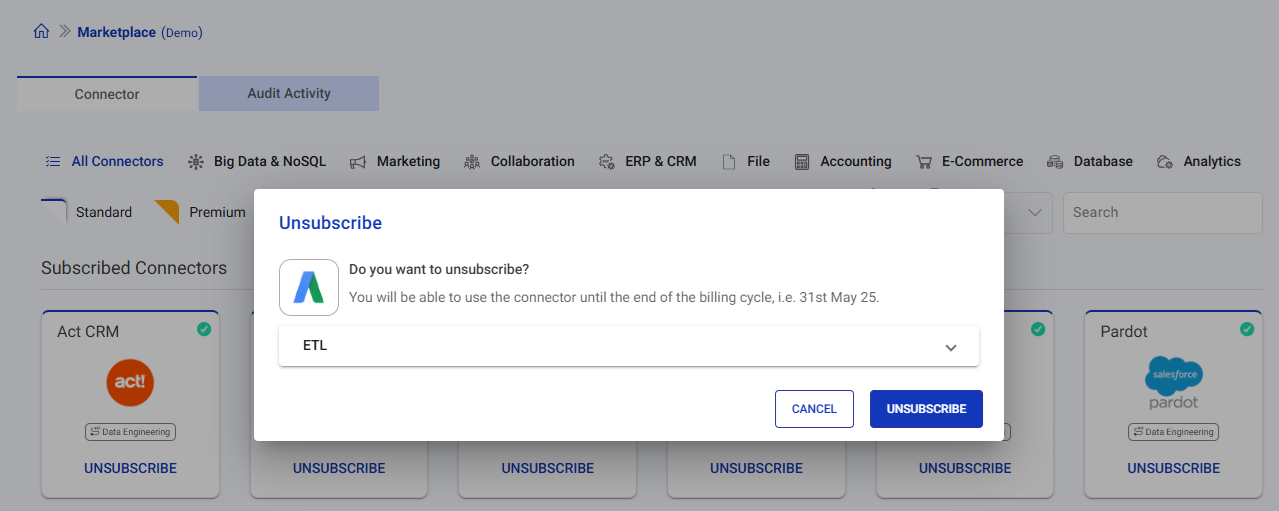
Task: Click Salesforce Pardot logo on card
Action: coord(1174,384)
